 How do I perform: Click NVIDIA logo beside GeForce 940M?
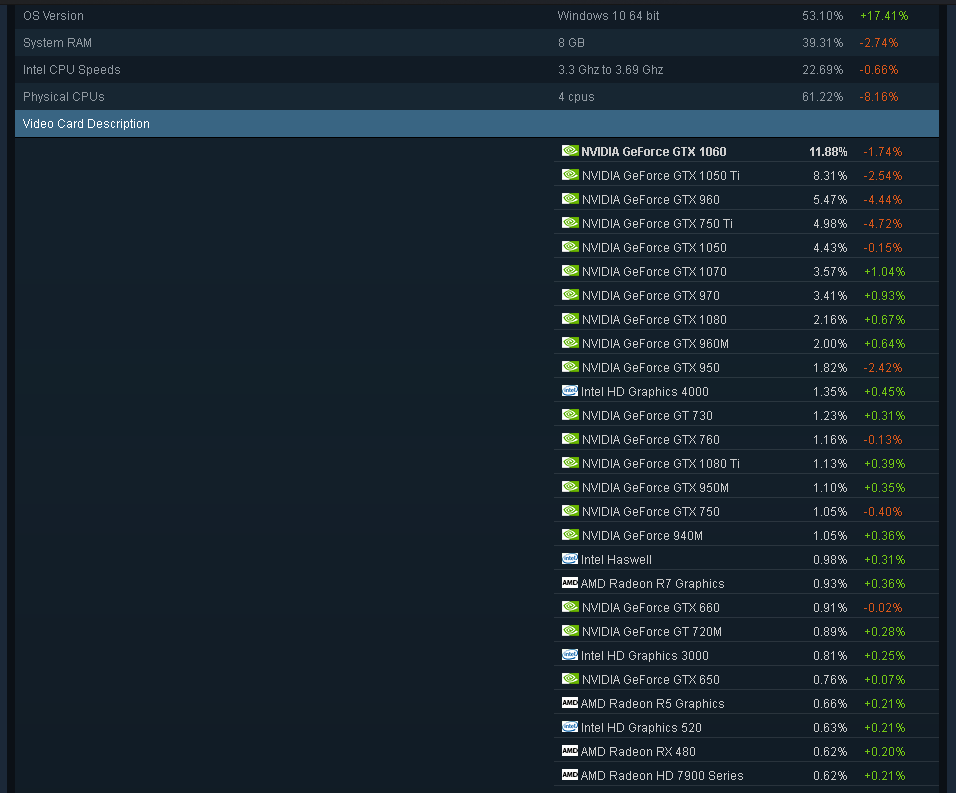point(570,535)
